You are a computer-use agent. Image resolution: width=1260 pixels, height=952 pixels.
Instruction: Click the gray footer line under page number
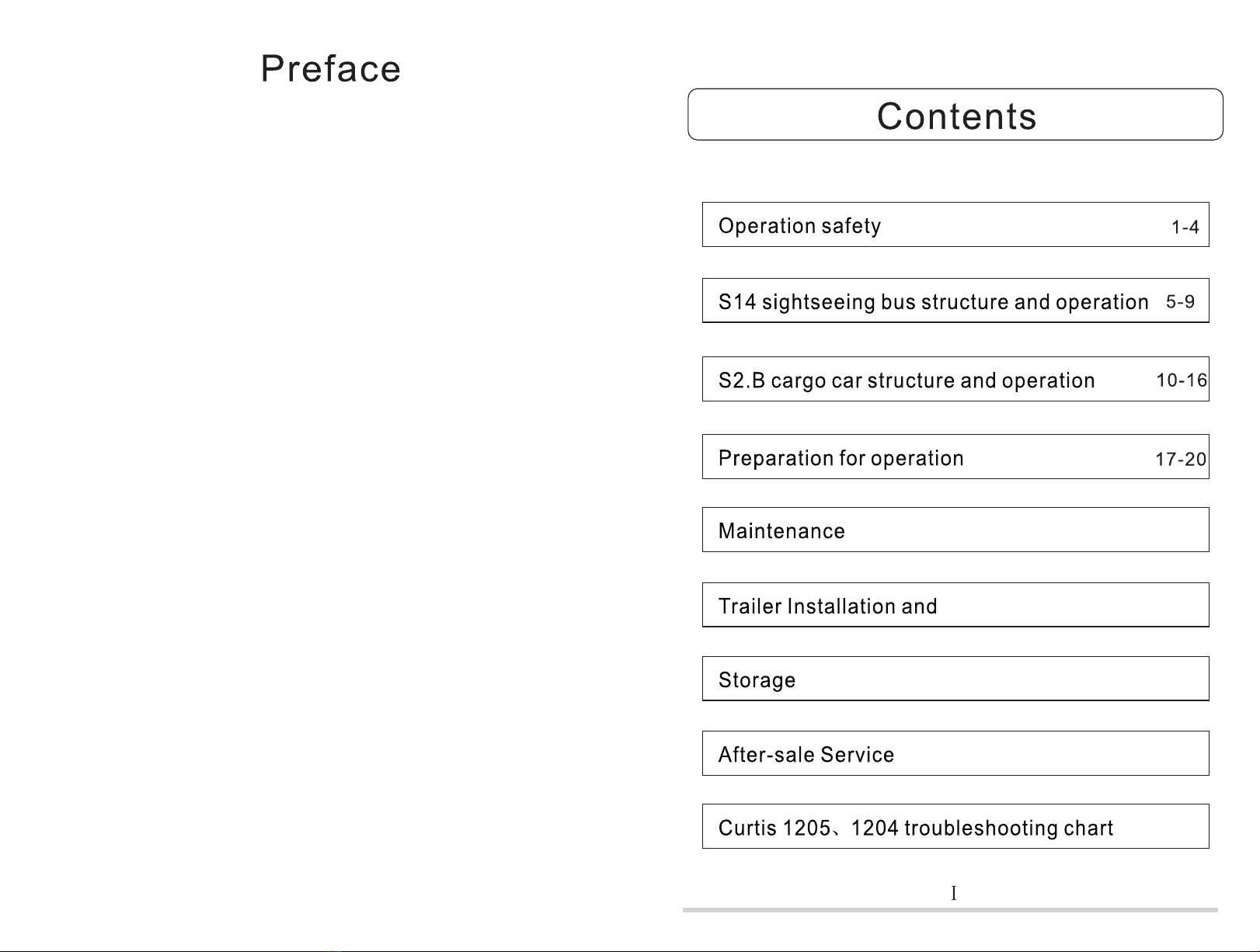click(x=950, y=910)
